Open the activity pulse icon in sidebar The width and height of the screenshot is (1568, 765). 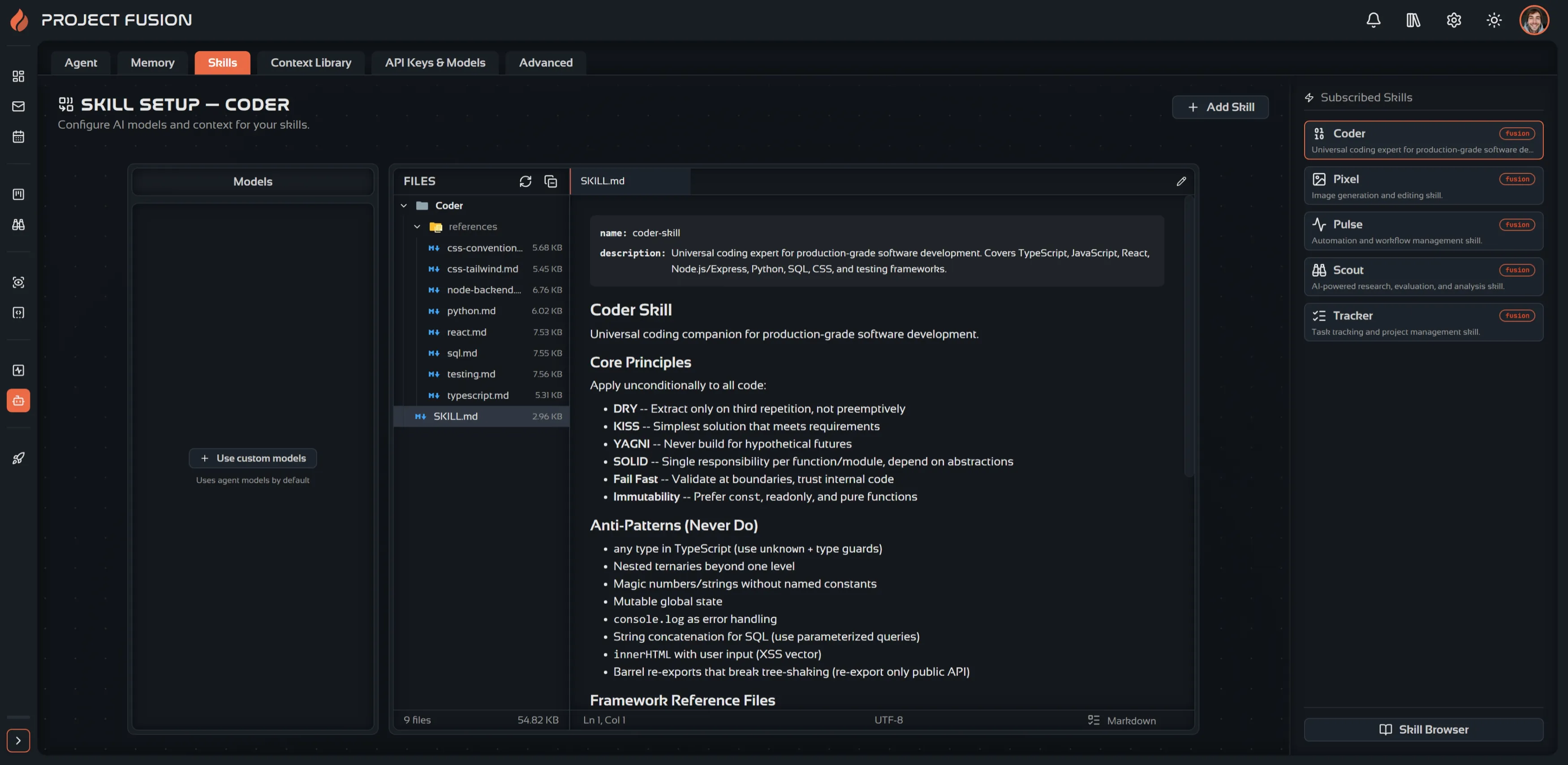tap(18, 370)
